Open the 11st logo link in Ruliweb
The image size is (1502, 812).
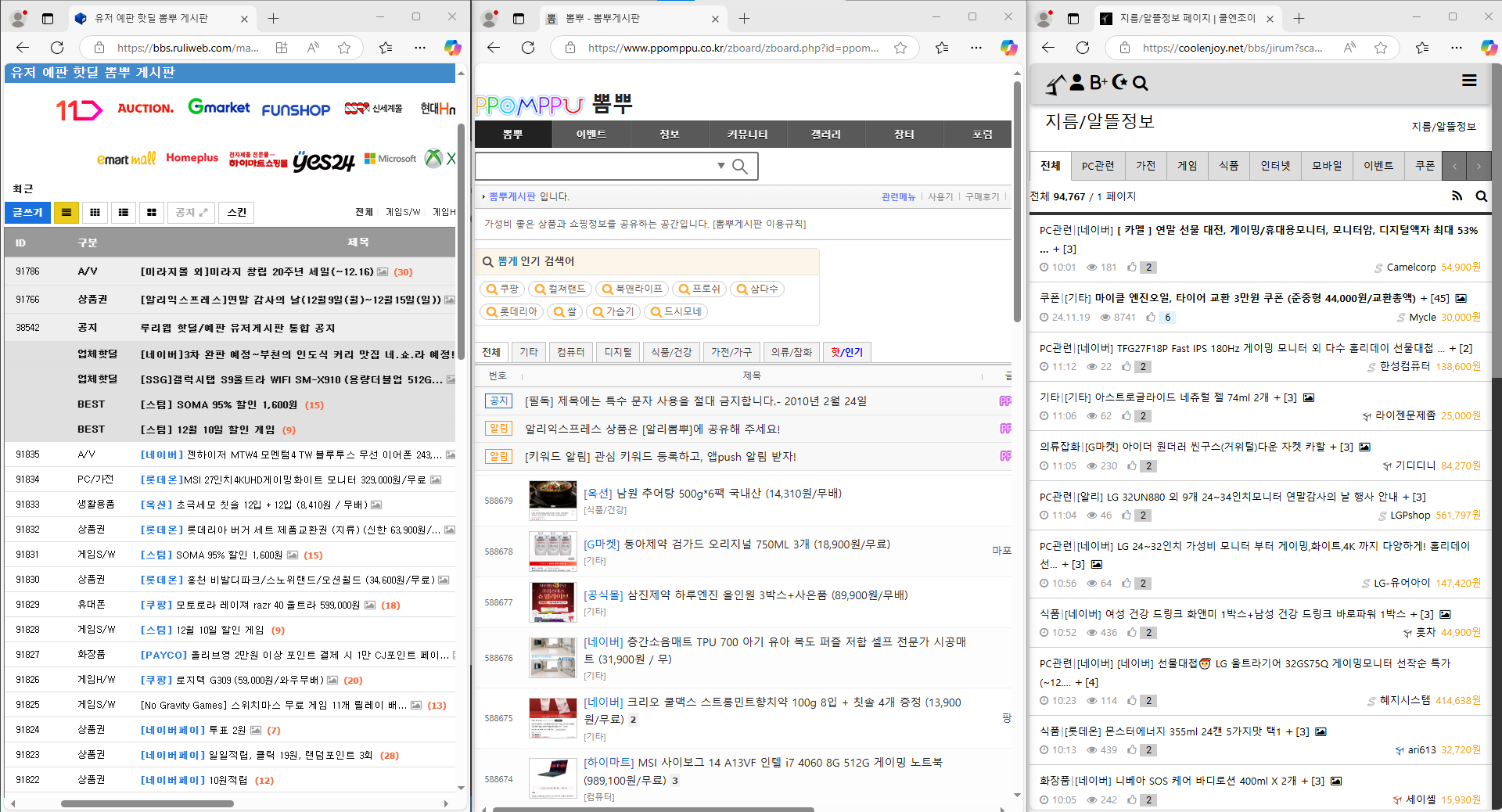coord(79,110)
